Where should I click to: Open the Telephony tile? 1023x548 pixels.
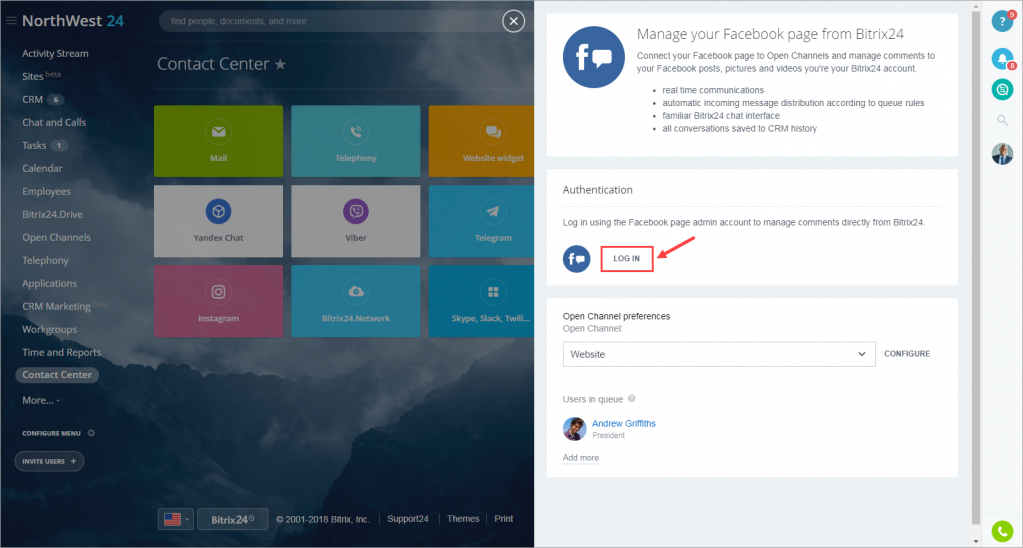356,141
